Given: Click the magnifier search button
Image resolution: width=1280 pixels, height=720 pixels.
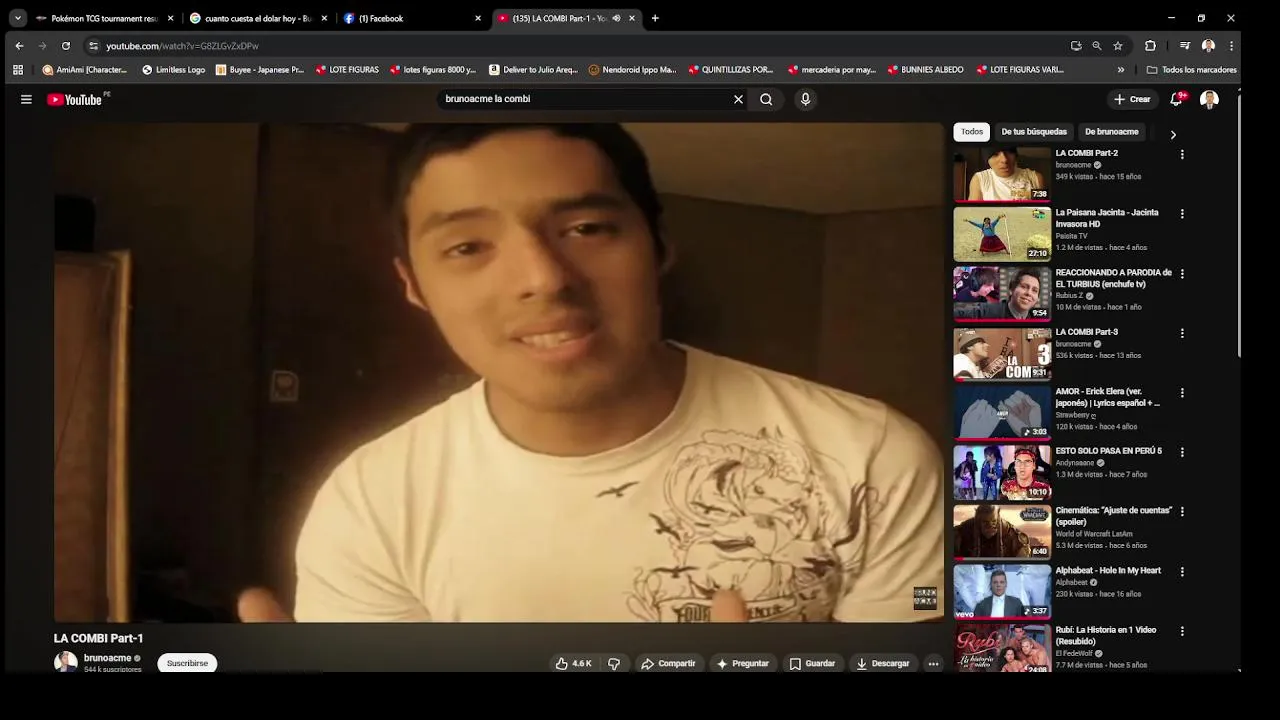Looking at the screenshot, I should click(x=766, y=99).
